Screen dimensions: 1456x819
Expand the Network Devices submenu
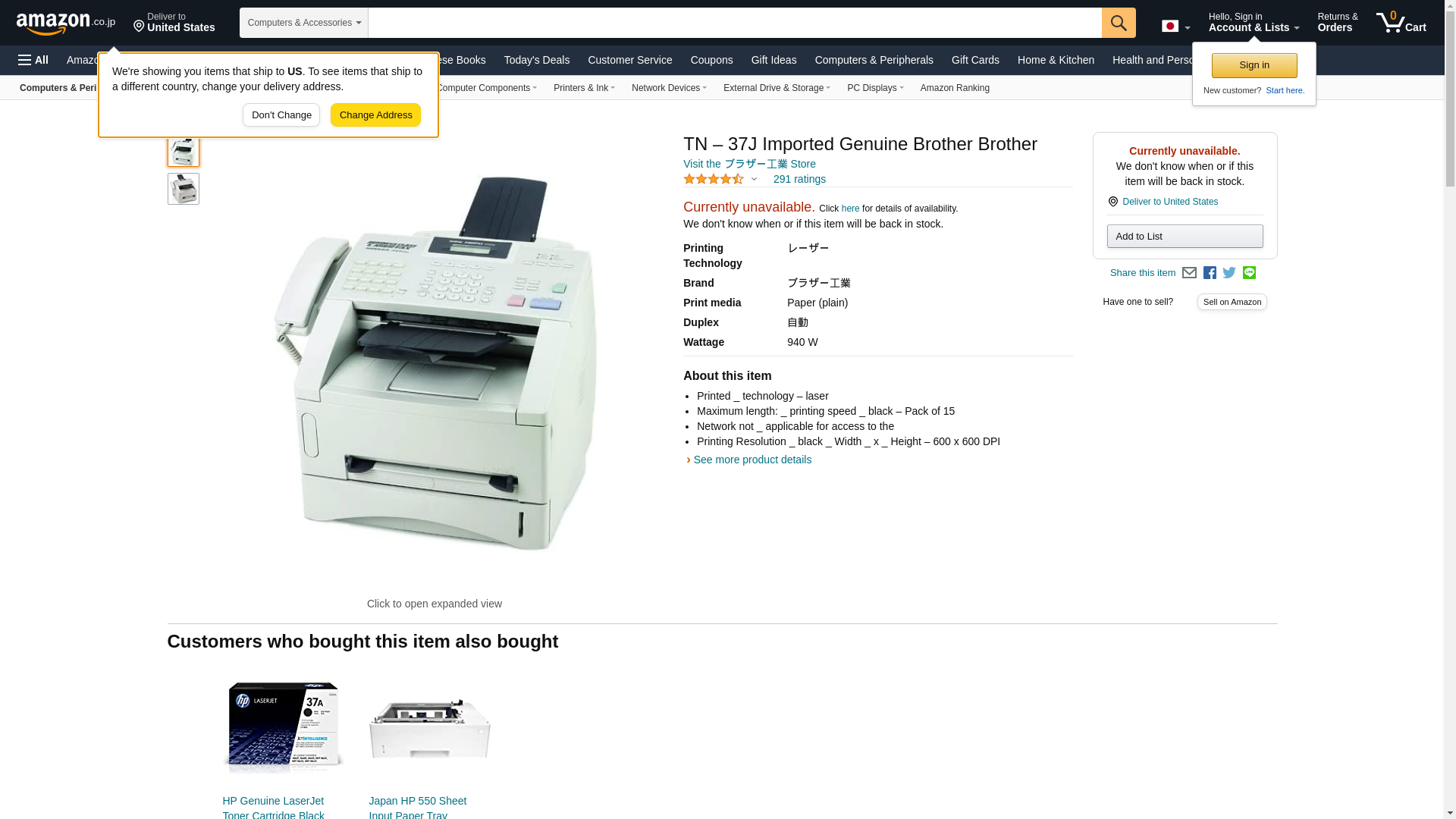click(x=669, y=88)
